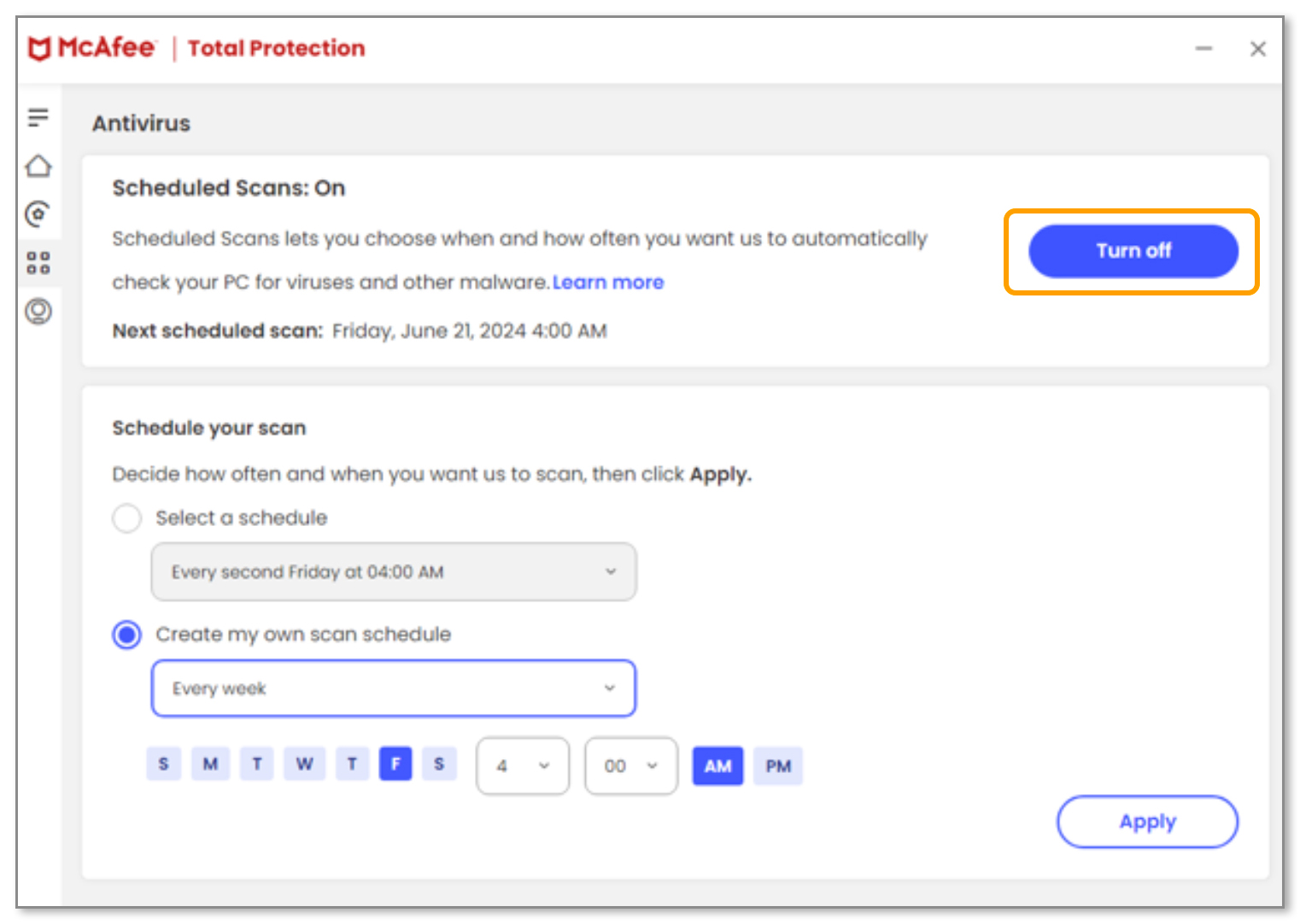
Task: Open the apps grid sidebar icon
Action: (38, 262)
